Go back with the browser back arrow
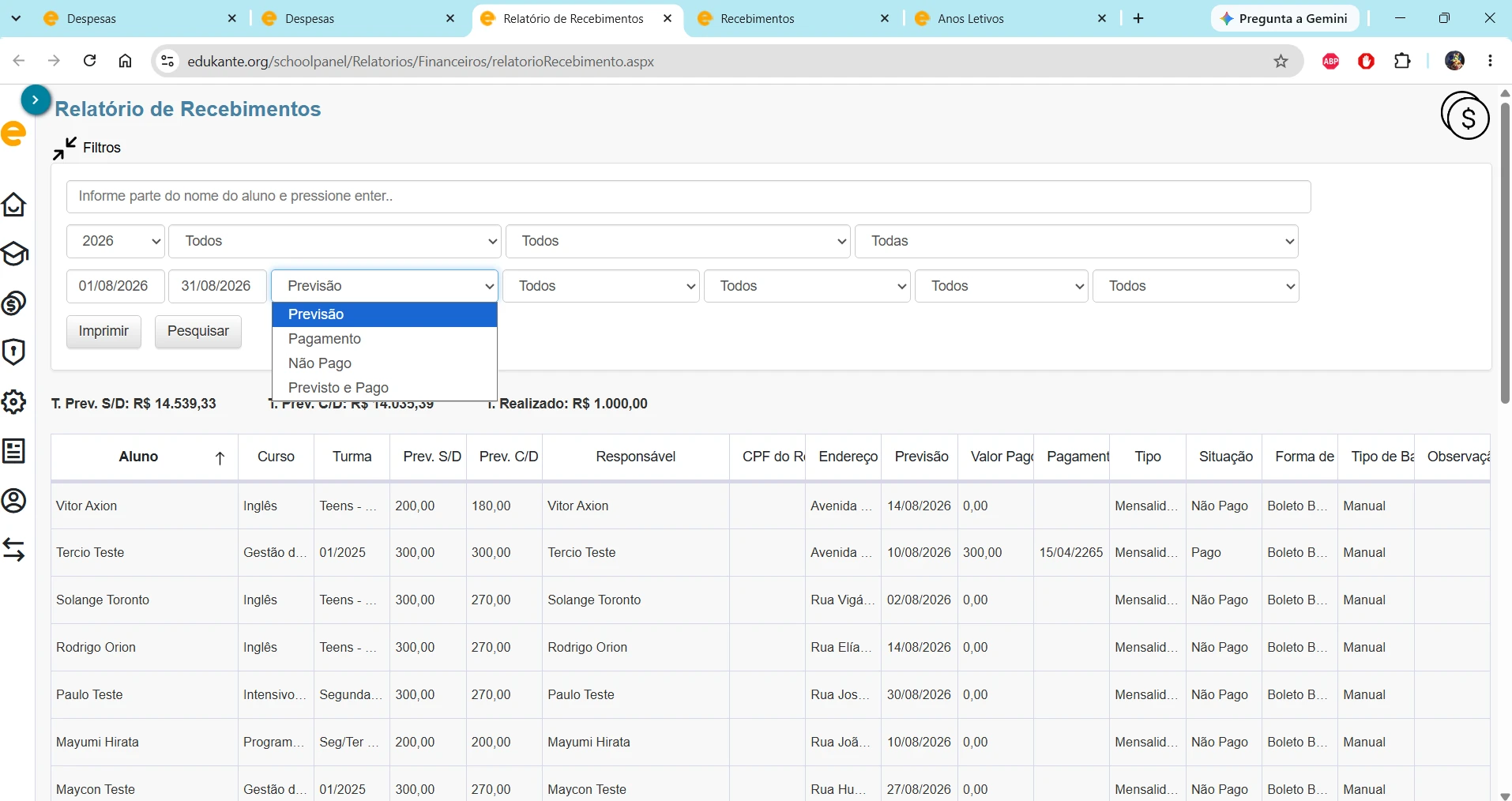The width and height of the screenshot is (1512, 801). click(20, 61)
